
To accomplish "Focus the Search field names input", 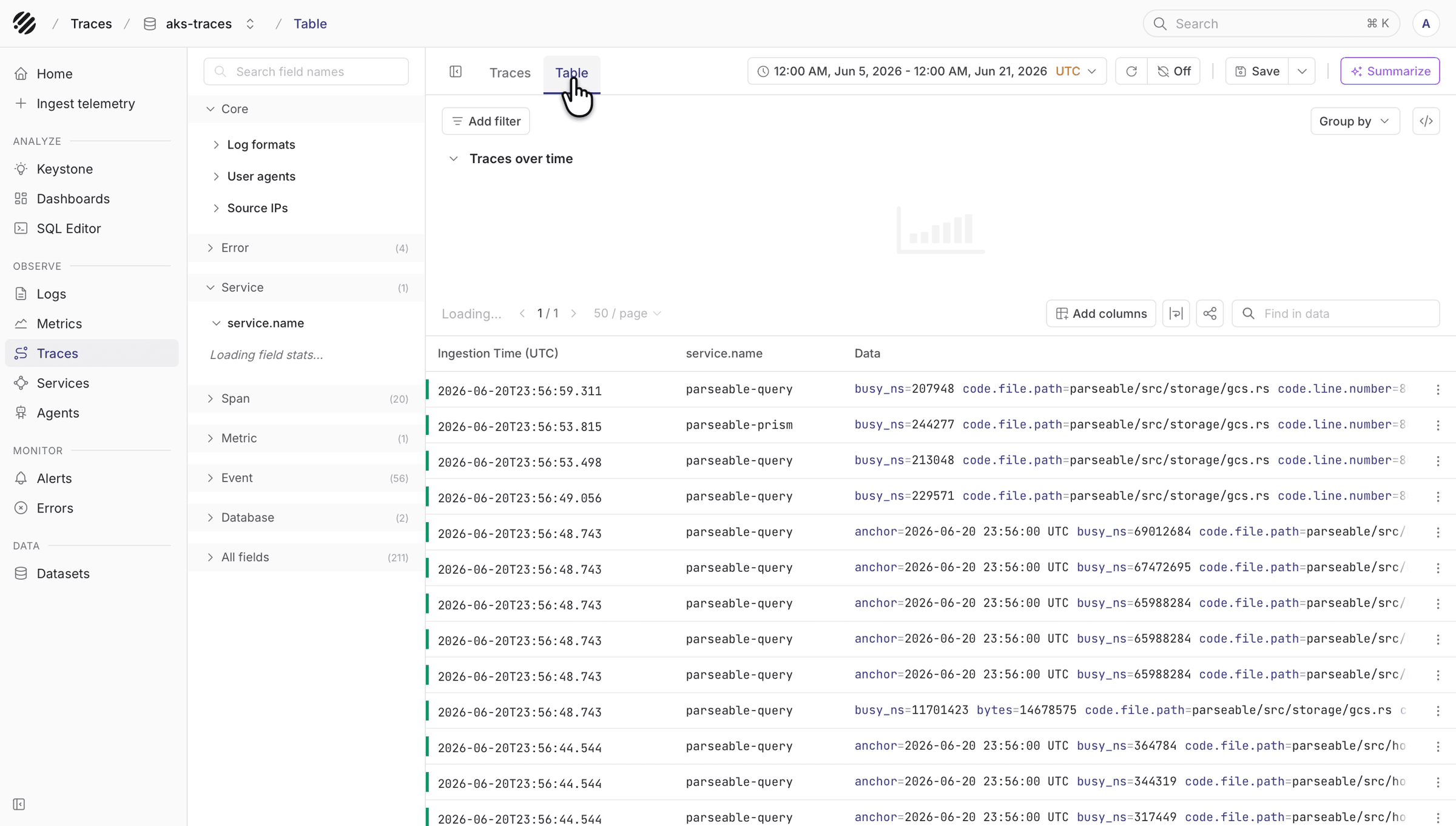I will pos(306,72).
